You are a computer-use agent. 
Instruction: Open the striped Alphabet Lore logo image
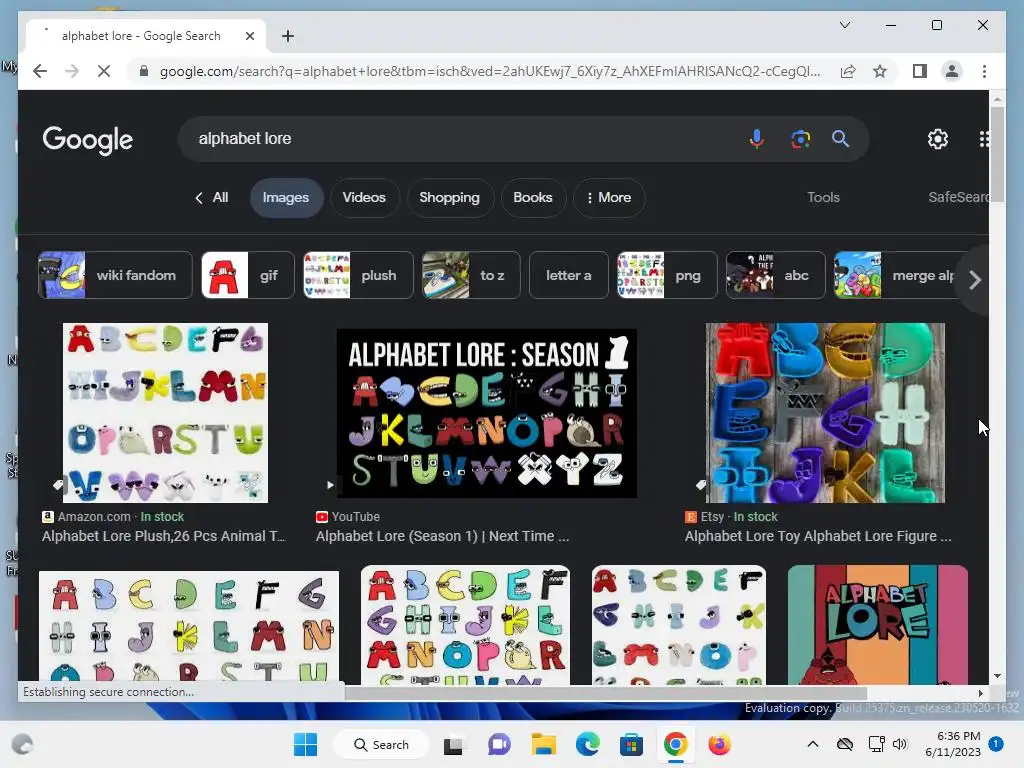coord(878,625)
